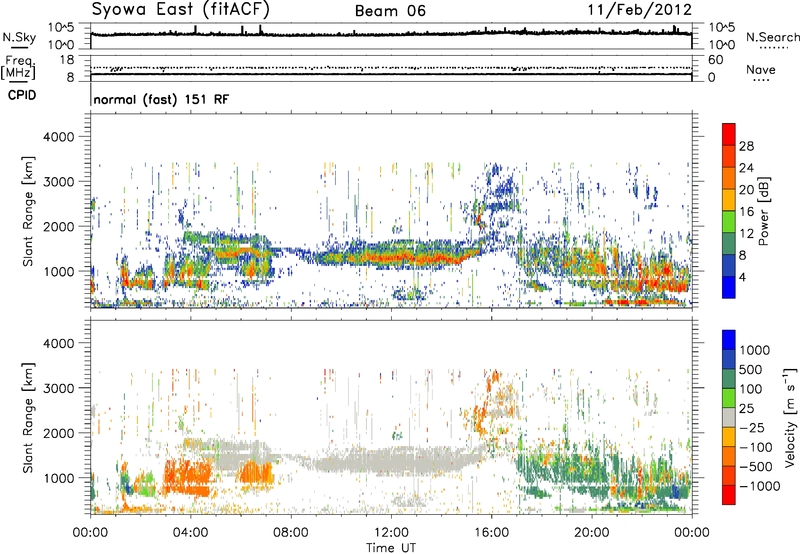
Task: Click the "CPID" row label
Action: pyautogui.click(x=22, y=95)
